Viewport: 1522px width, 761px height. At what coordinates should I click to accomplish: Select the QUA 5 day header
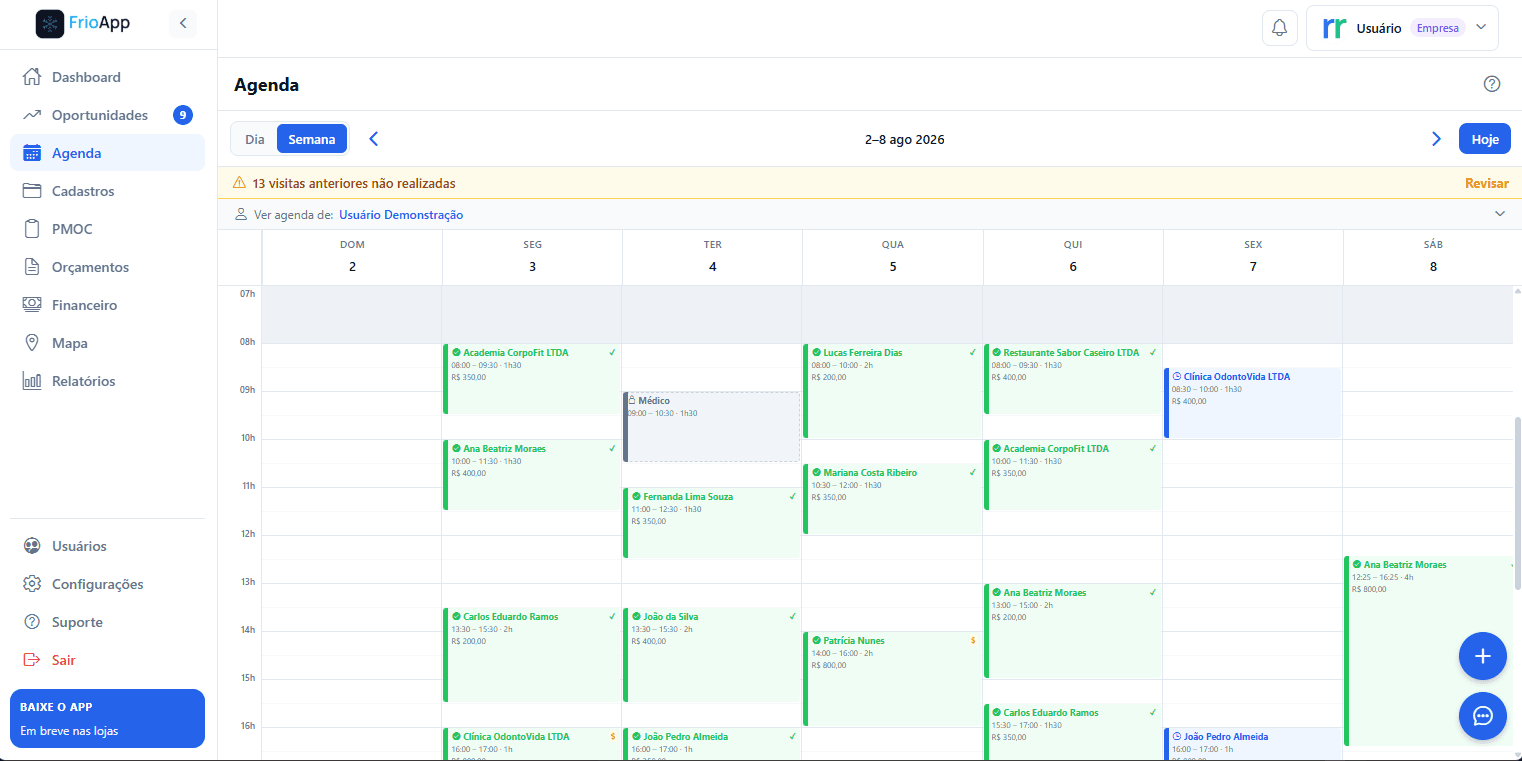tap(893, 257)
